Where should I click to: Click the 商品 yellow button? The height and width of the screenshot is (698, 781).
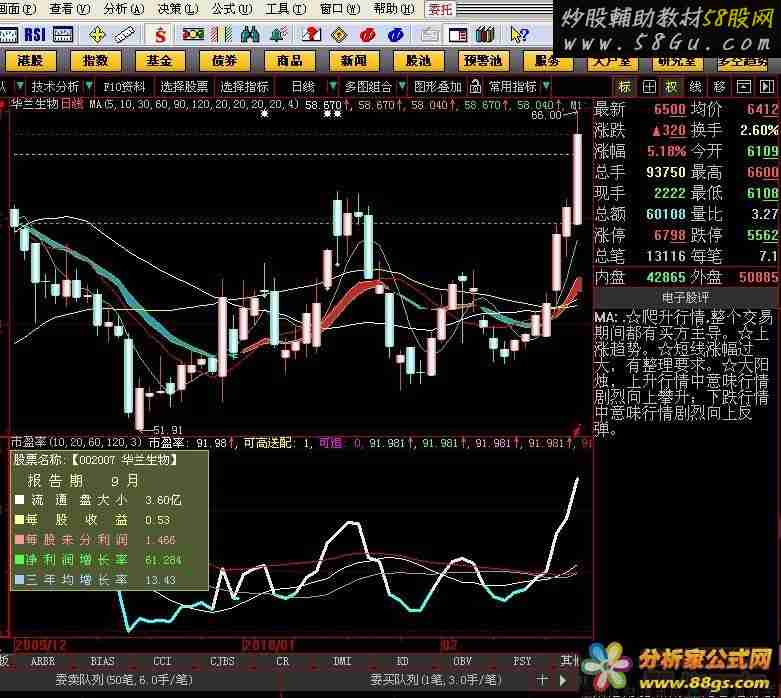click(289, 61)
